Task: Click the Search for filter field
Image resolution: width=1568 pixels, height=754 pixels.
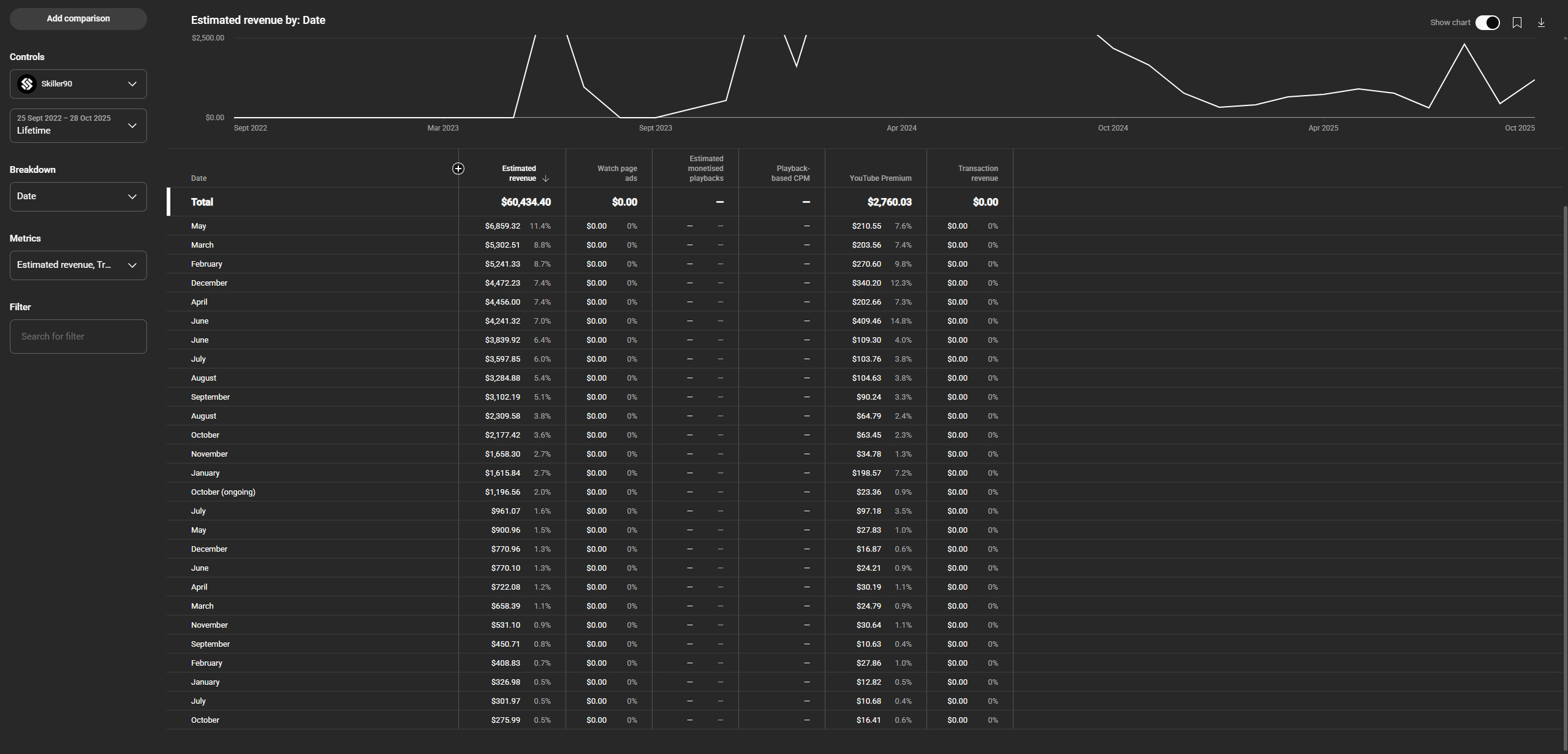Action: coord(78,337)
